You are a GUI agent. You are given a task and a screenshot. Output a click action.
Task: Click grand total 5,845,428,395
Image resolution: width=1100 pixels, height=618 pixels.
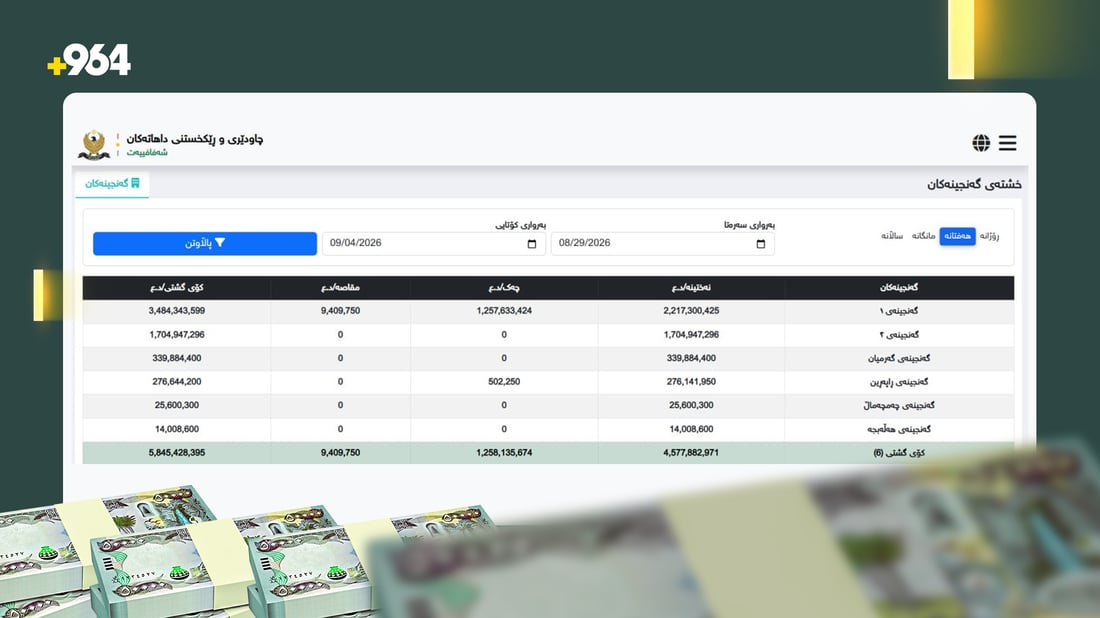[x=177, y=453]
